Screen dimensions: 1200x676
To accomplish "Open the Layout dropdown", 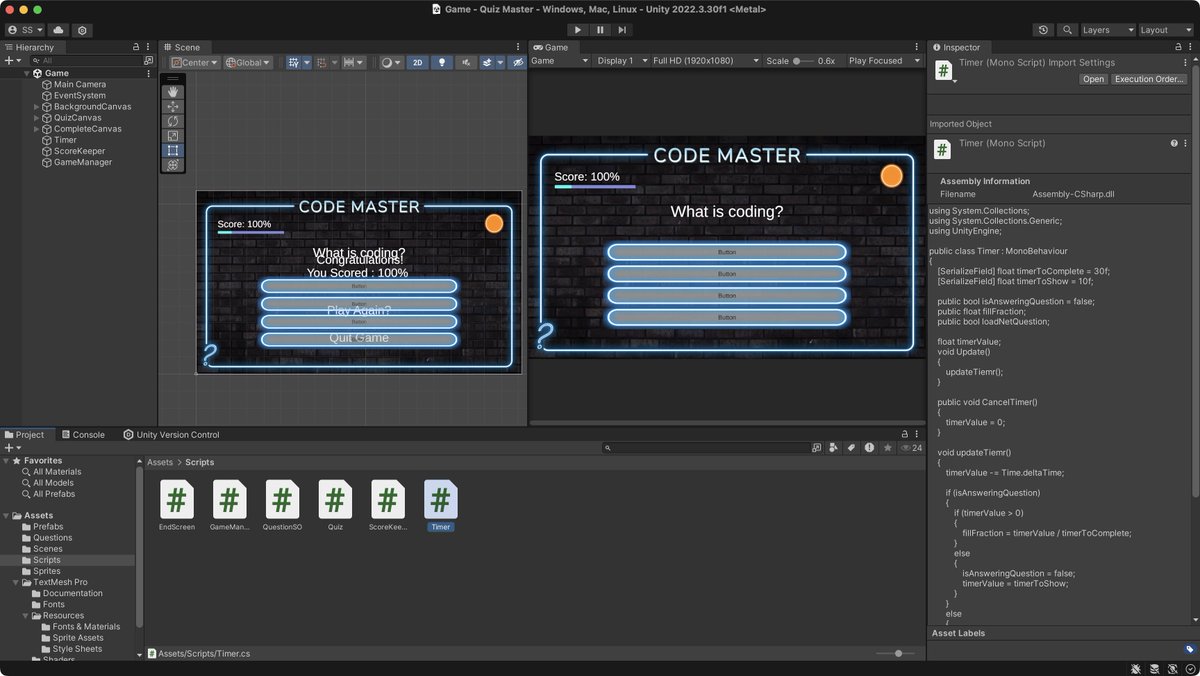I will click(x=1166, y=30).
